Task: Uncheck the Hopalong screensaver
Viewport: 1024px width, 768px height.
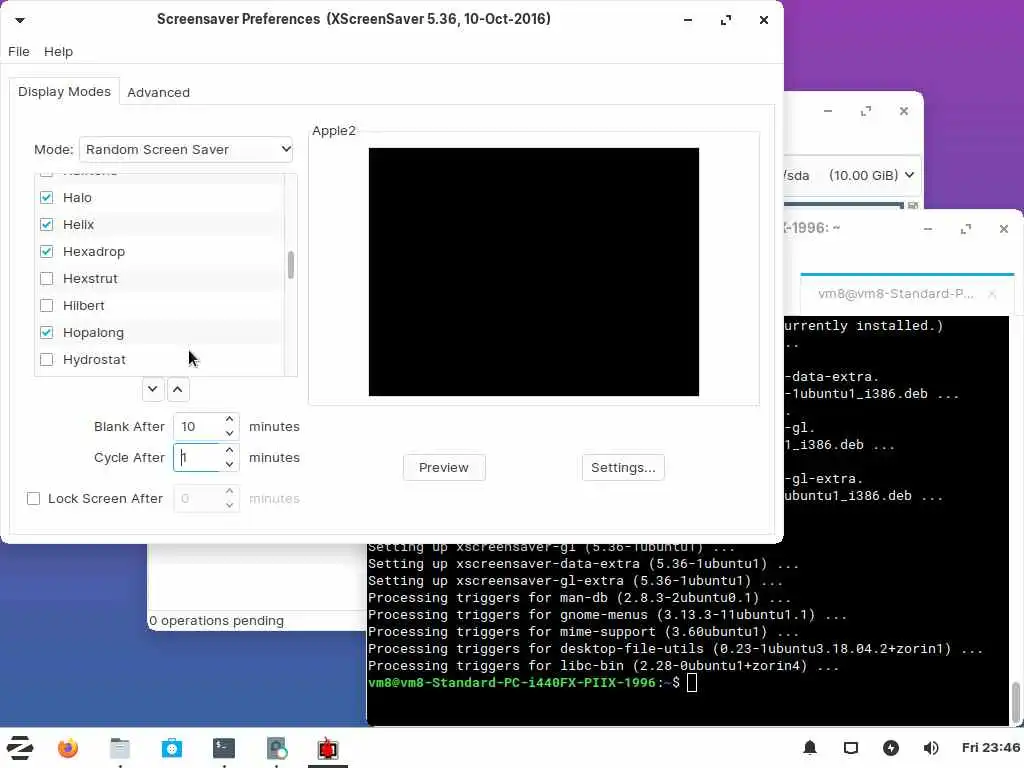Action: point(46,332)
